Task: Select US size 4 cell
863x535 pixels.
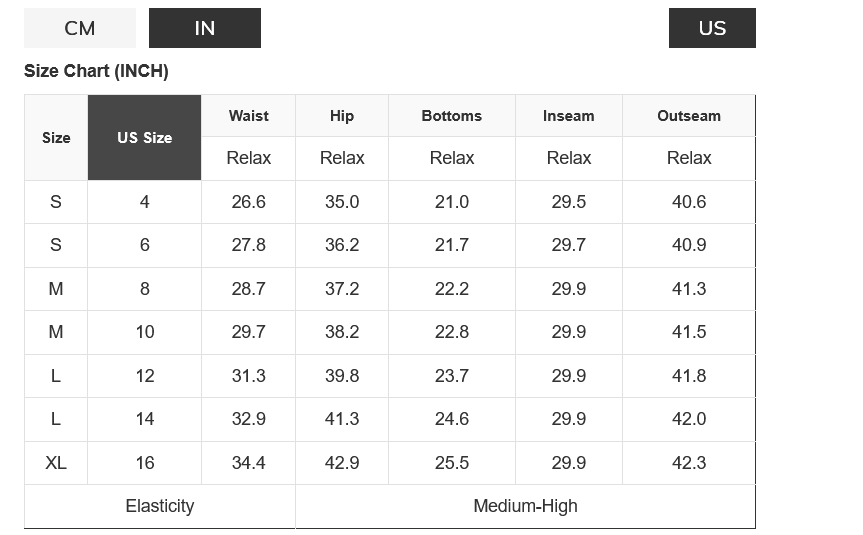Action: click(145, 202)
